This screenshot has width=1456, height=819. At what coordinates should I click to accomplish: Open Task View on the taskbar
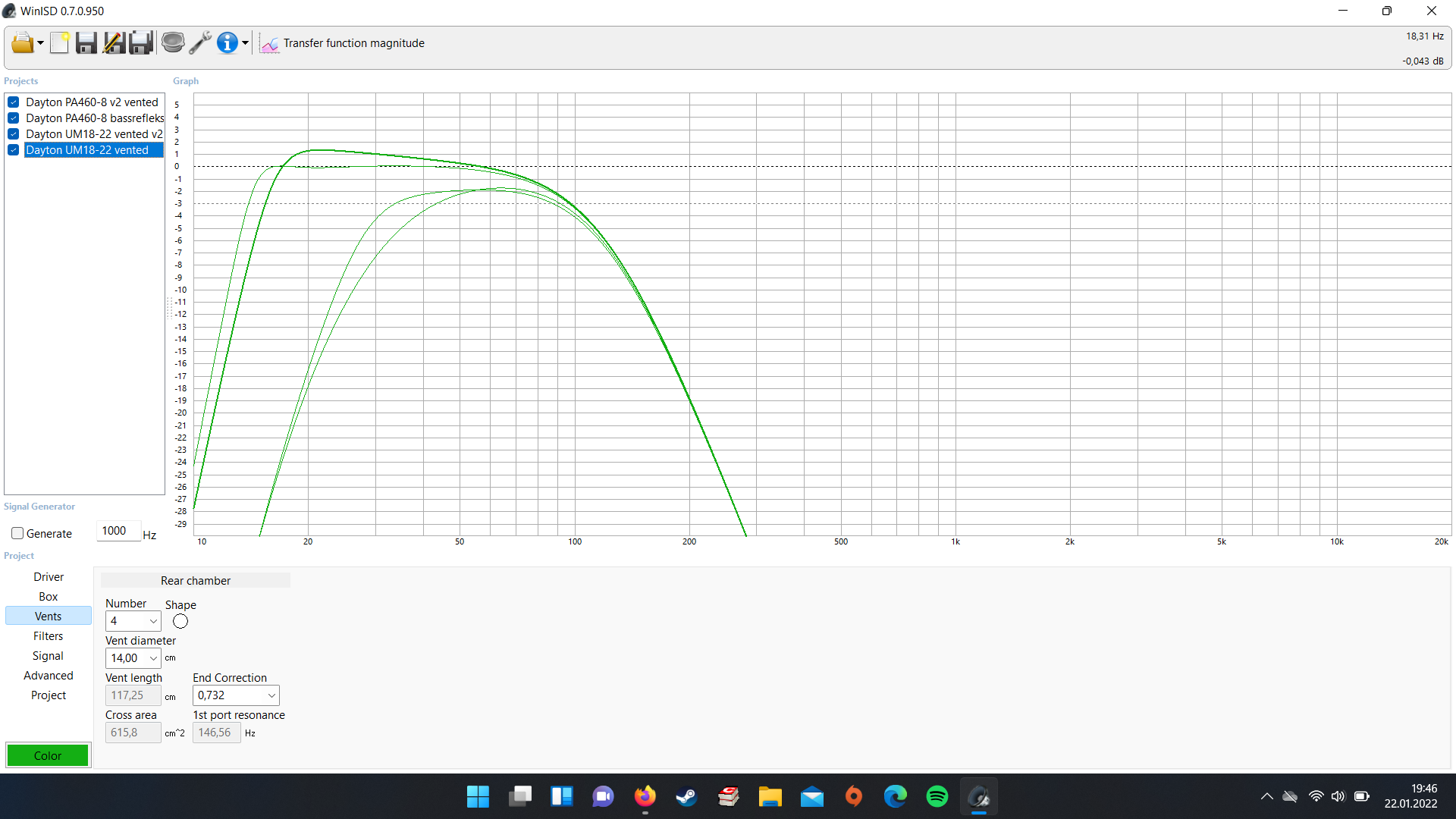519,796
